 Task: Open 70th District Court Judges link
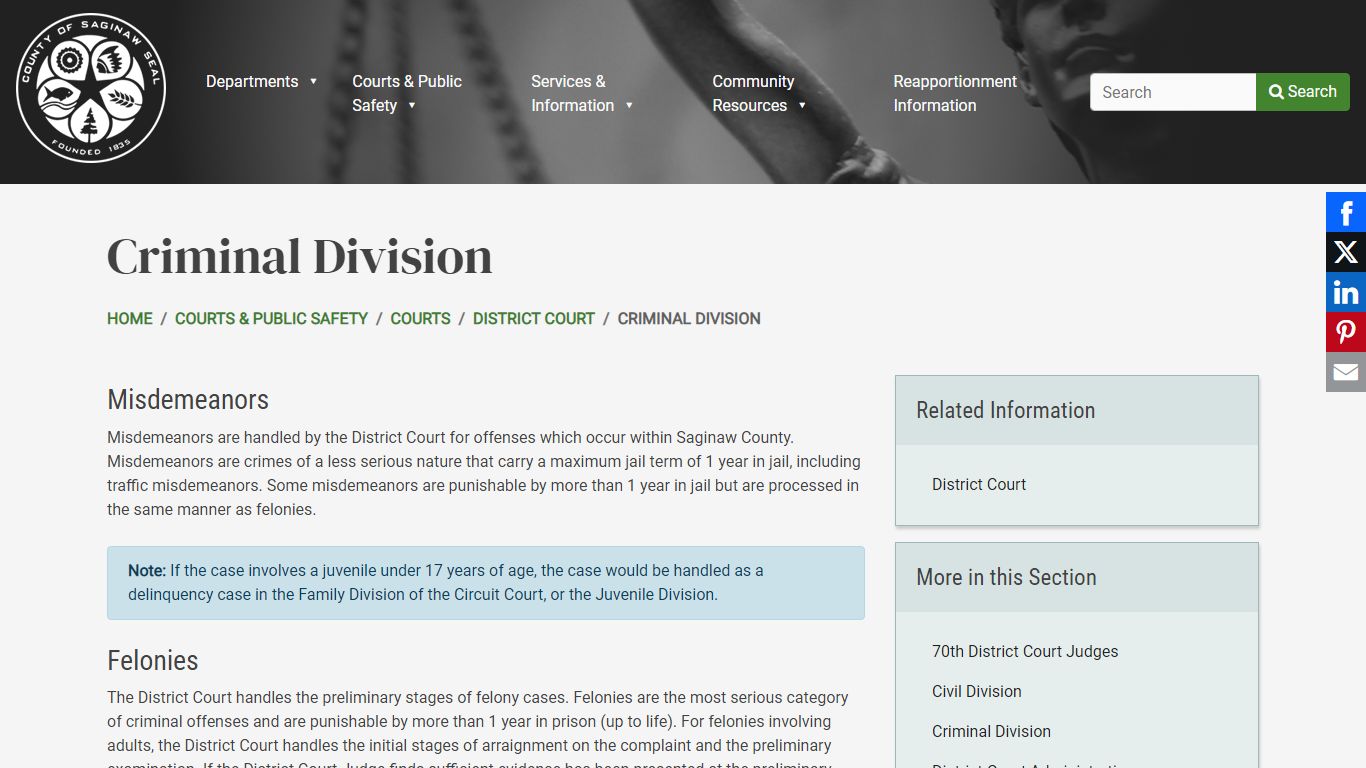1025,651
